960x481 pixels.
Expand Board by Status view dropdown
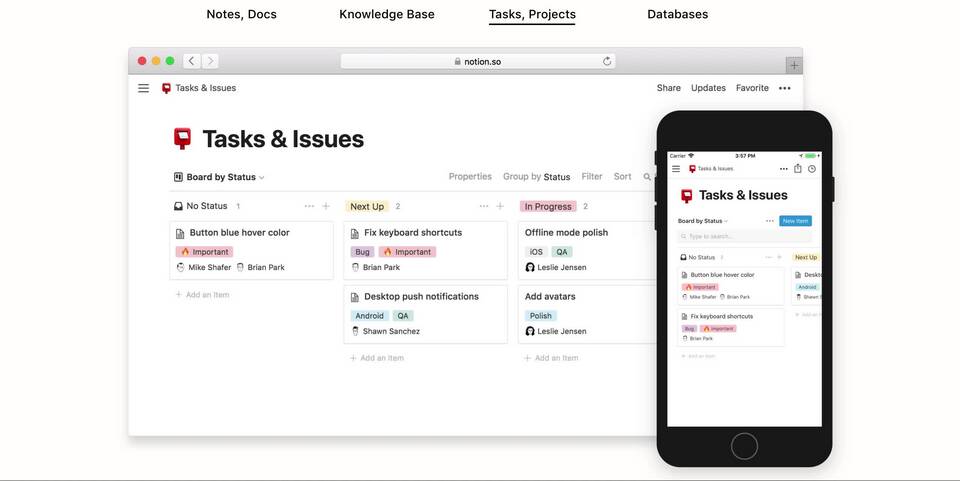point(219,177)
